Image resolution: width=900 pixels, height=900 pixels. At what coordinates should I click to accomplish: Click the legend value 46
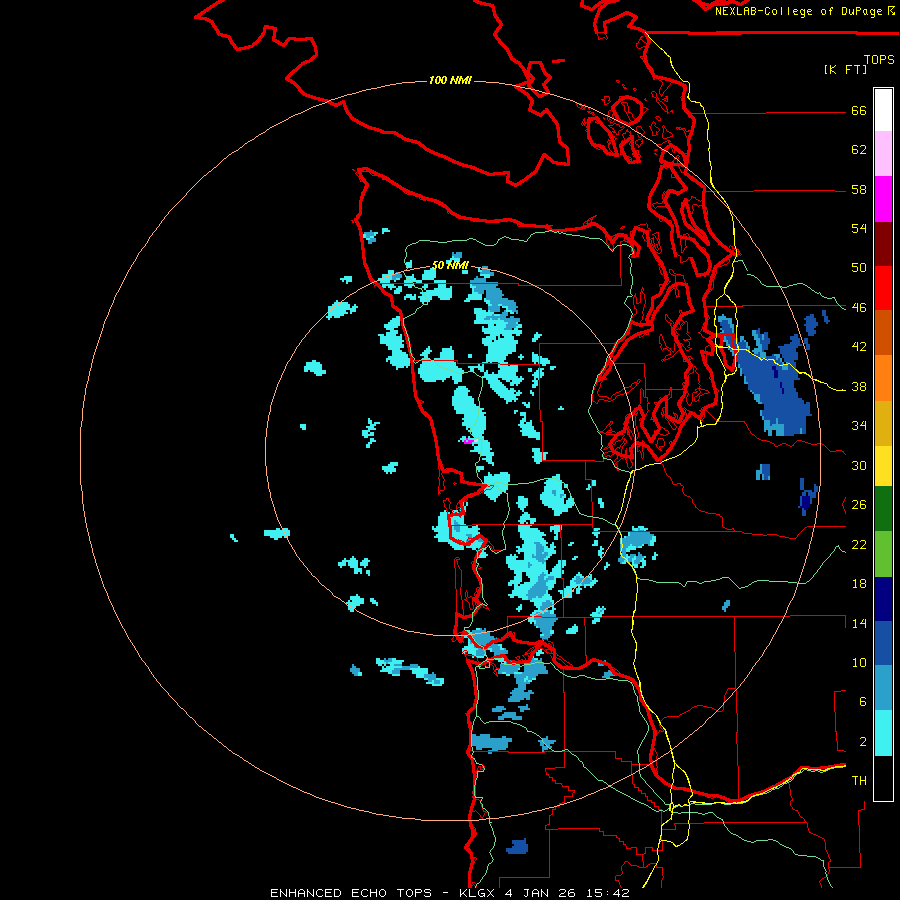tap(859, 308)
